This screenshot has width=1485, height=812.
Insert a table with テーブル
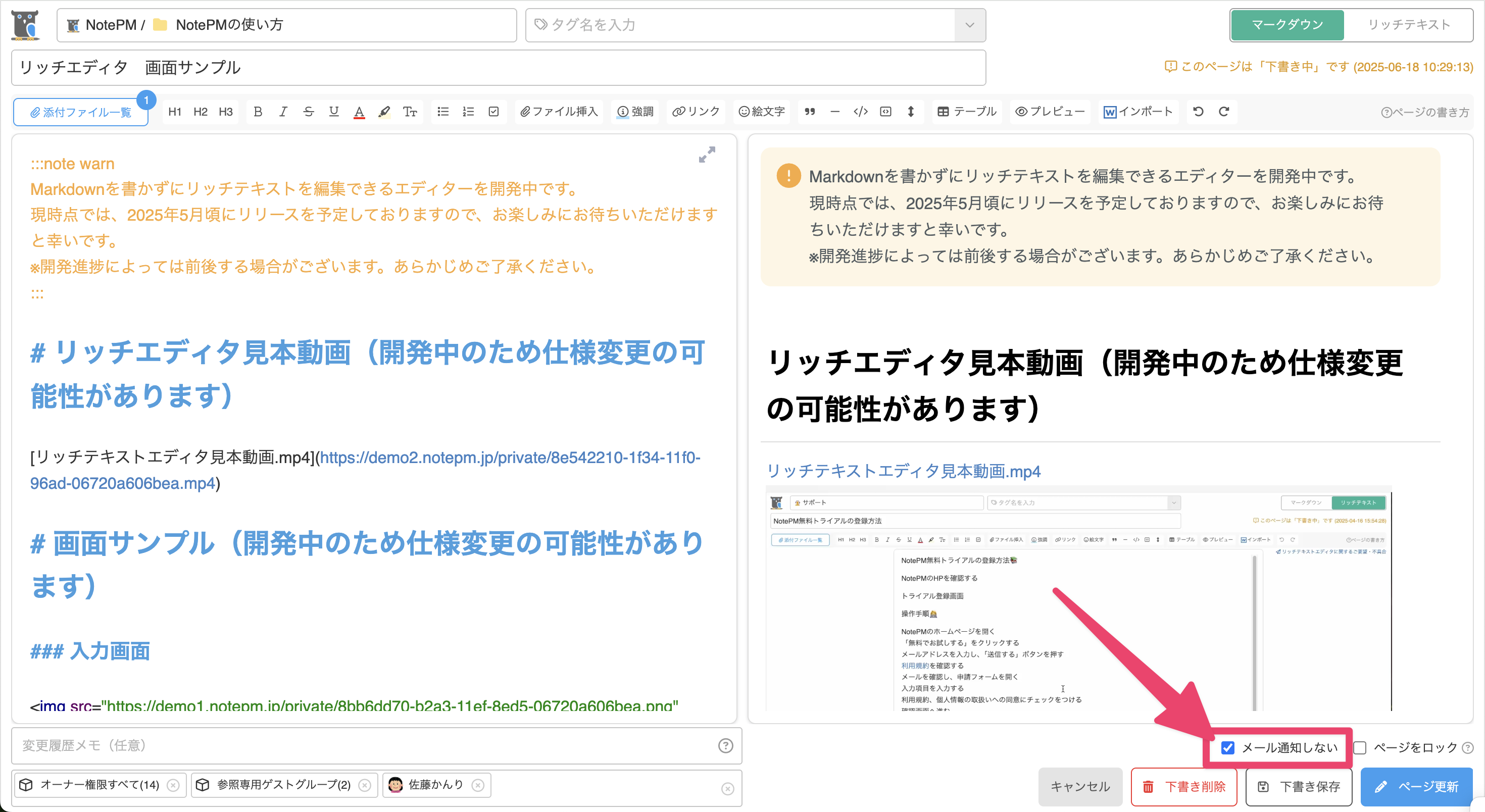click(967, 112)
